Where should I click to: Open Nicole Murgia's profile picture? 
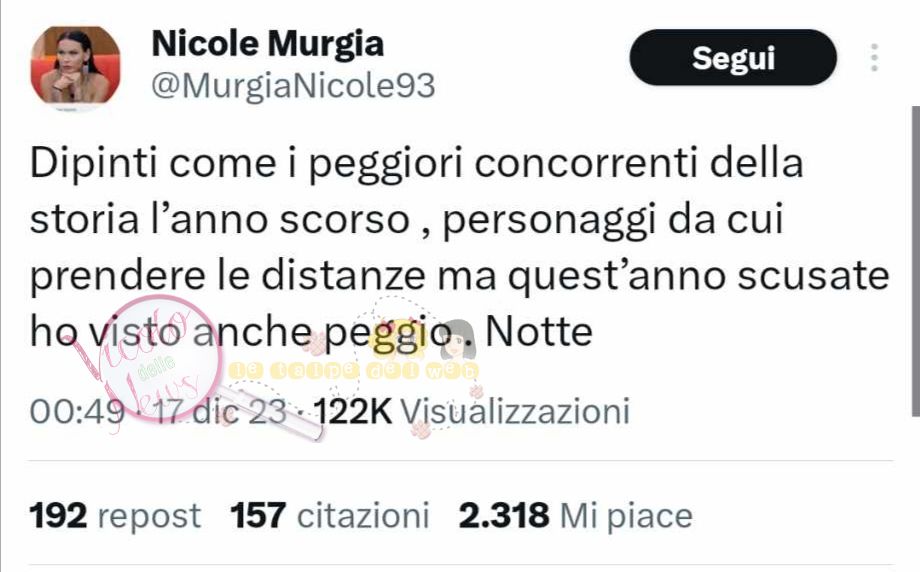tap(75, 66)
